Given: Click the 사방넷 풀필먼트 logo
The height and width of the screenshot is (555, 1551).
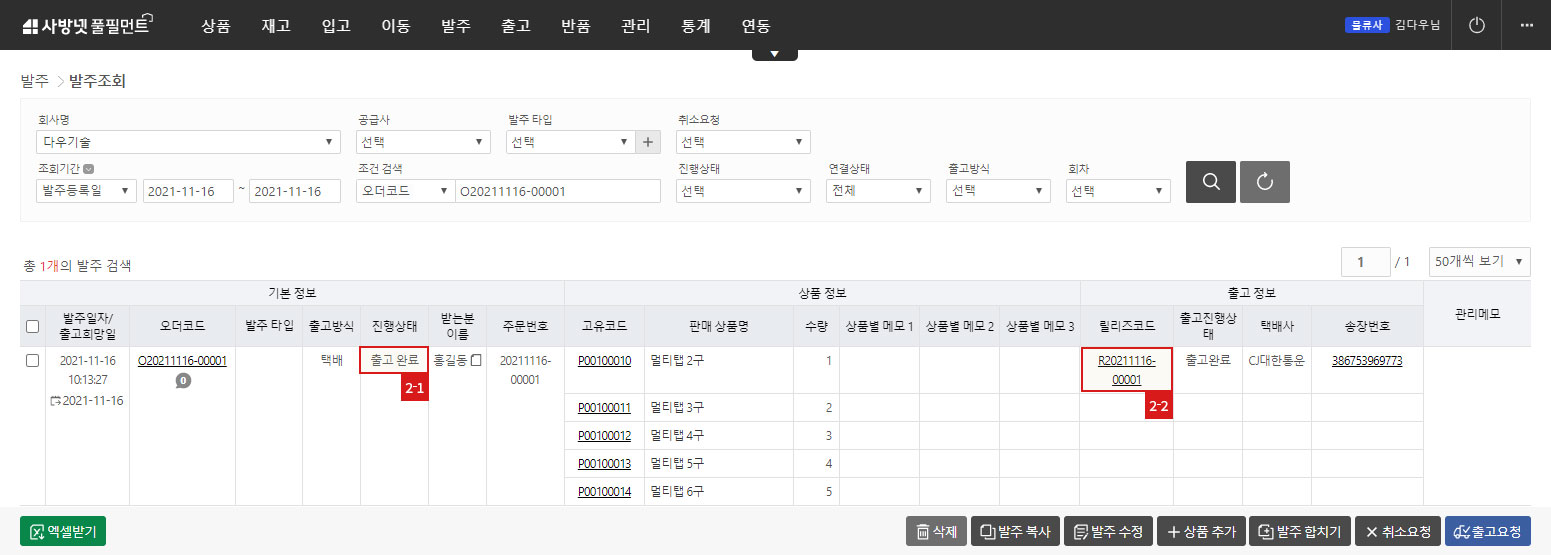Looking at the screenshot, I should coord(85,25).
